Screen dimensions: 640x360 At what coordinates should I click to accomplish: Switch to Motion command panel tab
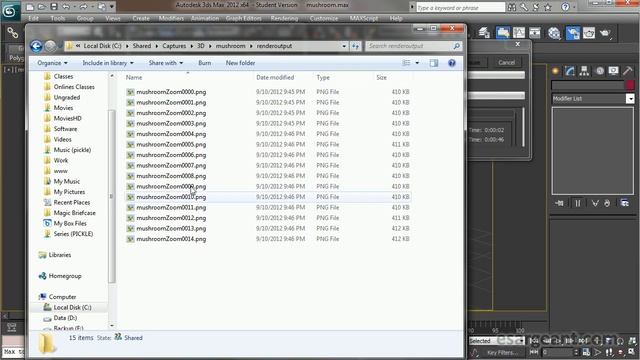click(600, 71)
